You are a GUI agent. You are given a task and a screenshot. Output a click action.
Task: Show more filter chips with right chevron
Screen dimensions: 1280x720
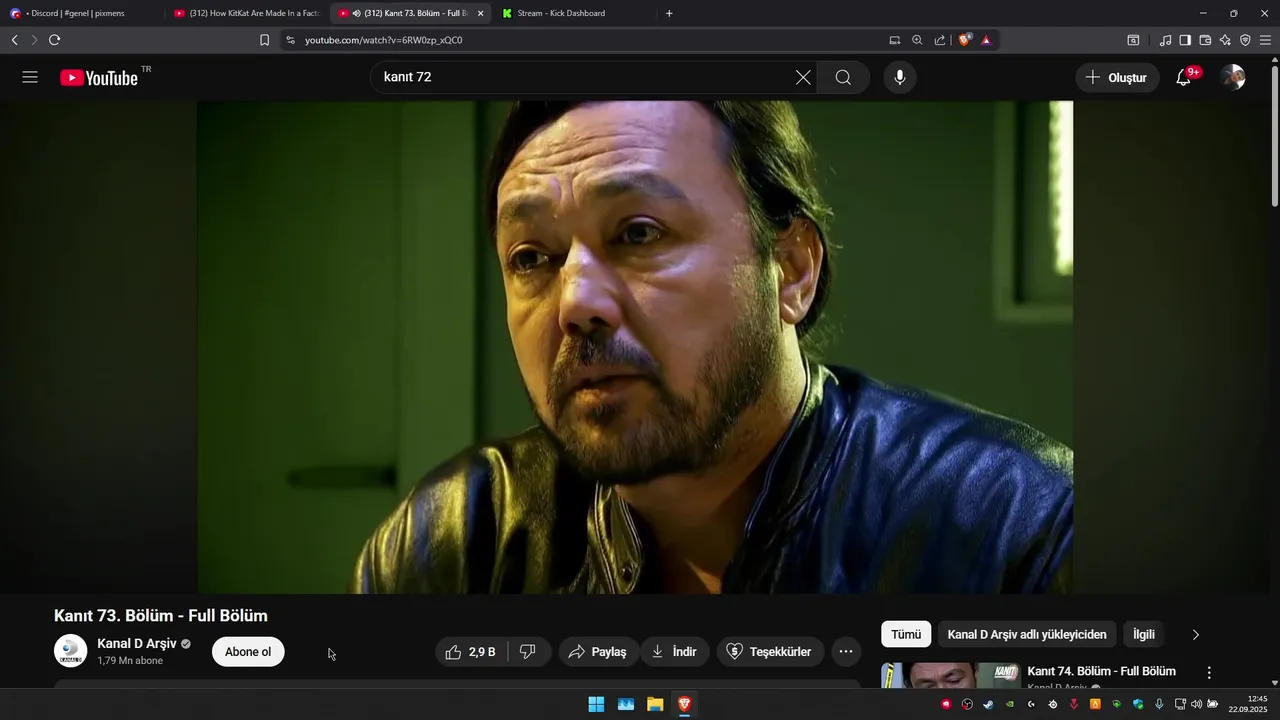click(1195, 634)
